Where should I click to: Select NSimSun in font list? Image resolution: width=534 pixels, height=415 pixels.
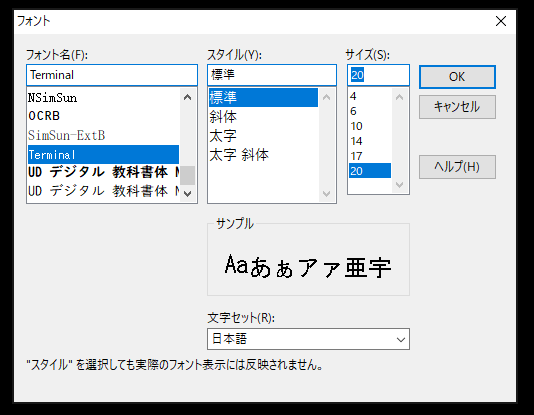click(103, 98)
